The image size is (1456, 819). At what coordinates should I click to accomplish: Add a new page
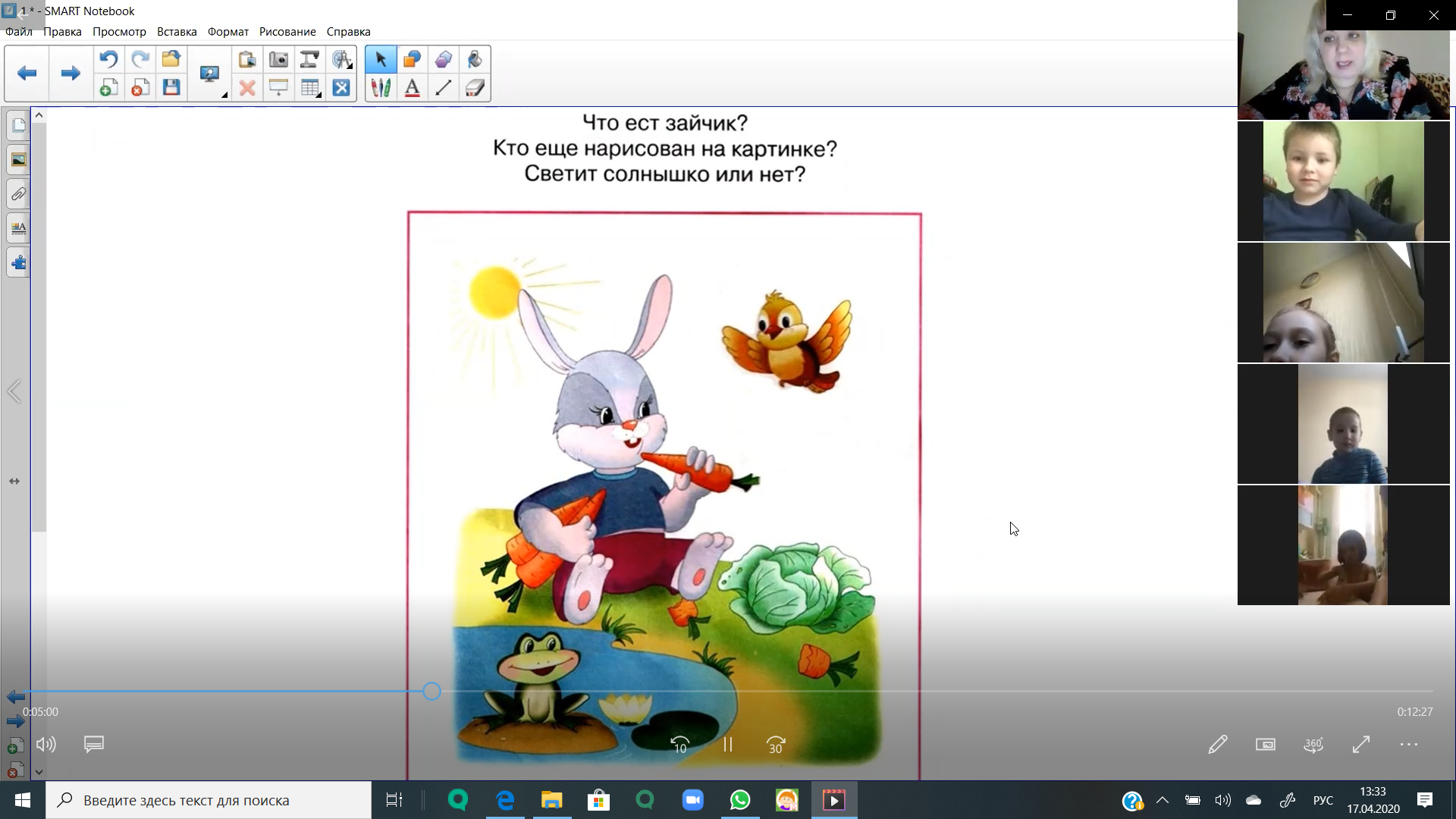(108, 88)
